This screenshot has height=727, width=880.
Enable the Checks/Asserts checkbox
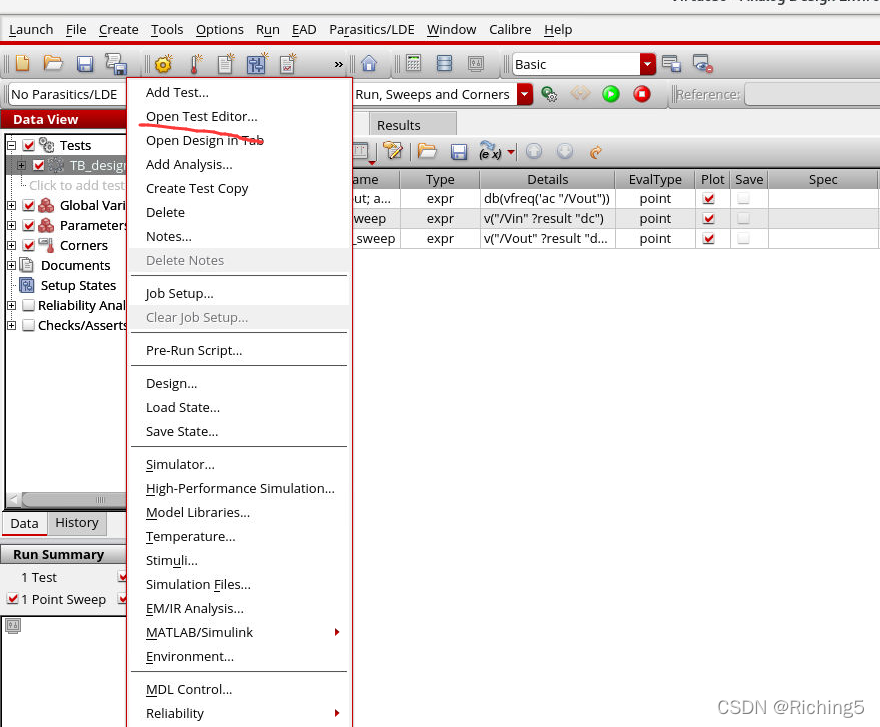(29, 326)
